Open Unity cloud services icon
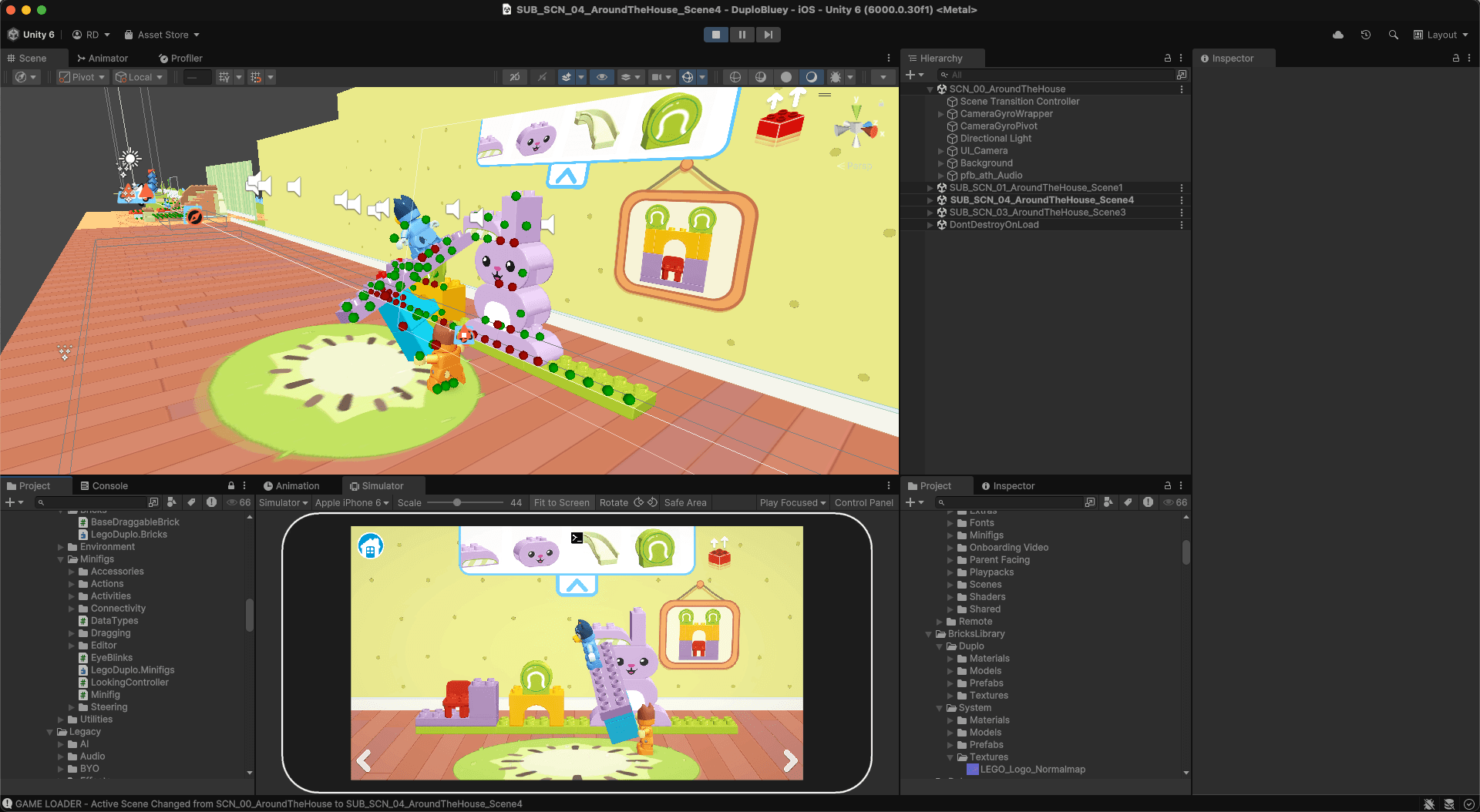This screenshot has width=1480, height=812. tap(1338, 35)
